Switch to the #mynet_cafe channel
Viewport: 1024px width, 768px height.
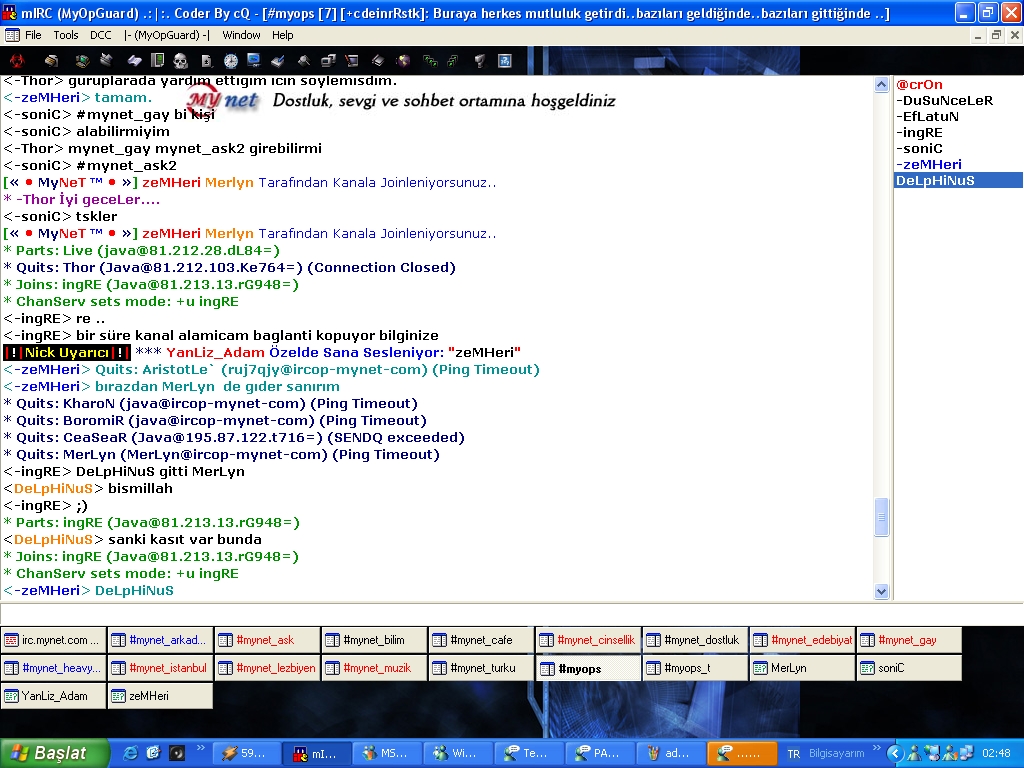(482, 640)
